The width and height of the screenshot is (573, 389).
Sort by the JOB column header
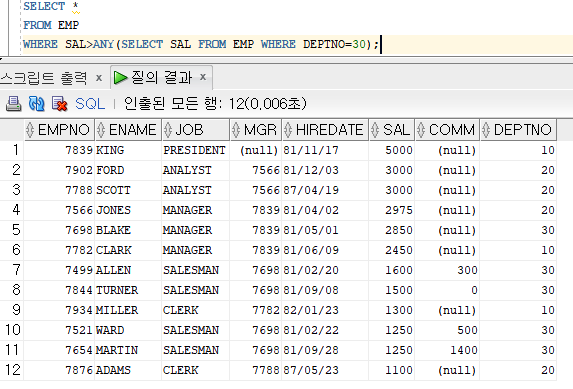[x=196, y=130]
